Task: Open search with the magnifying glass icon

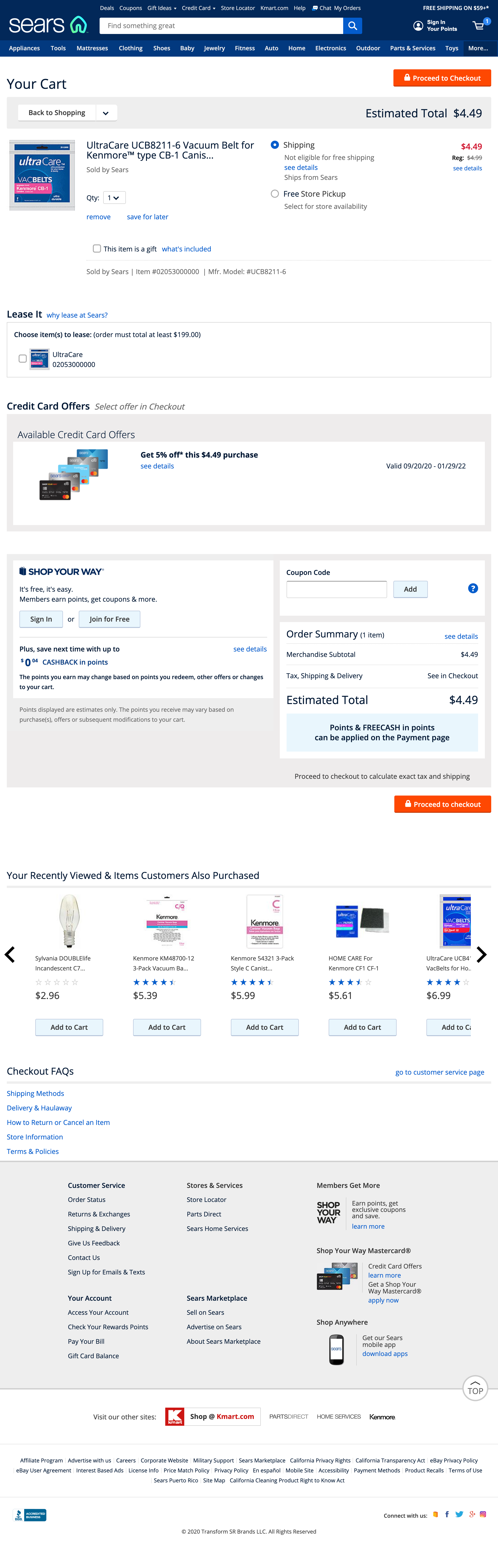Action: (x=352, y=26)
